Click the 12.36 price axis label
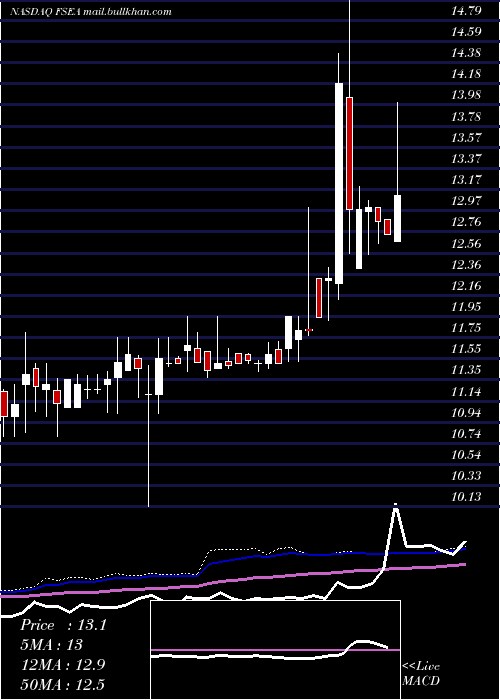This screenshot has width=500, height=700. (x=466, y=264)
